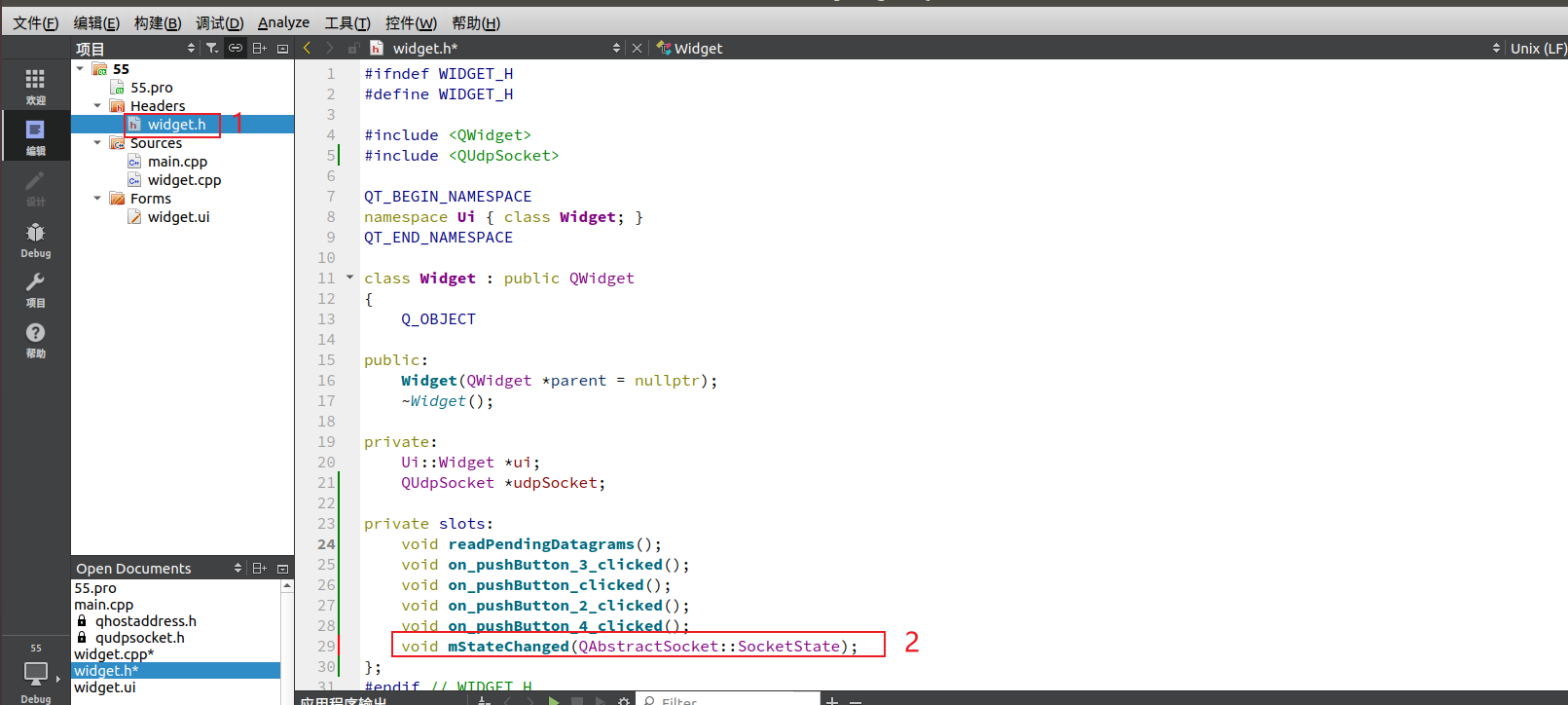Viewport: 1568px width, 705px height.
Task: Select main.cpp in the Sources folder
Action: point(177,162)
